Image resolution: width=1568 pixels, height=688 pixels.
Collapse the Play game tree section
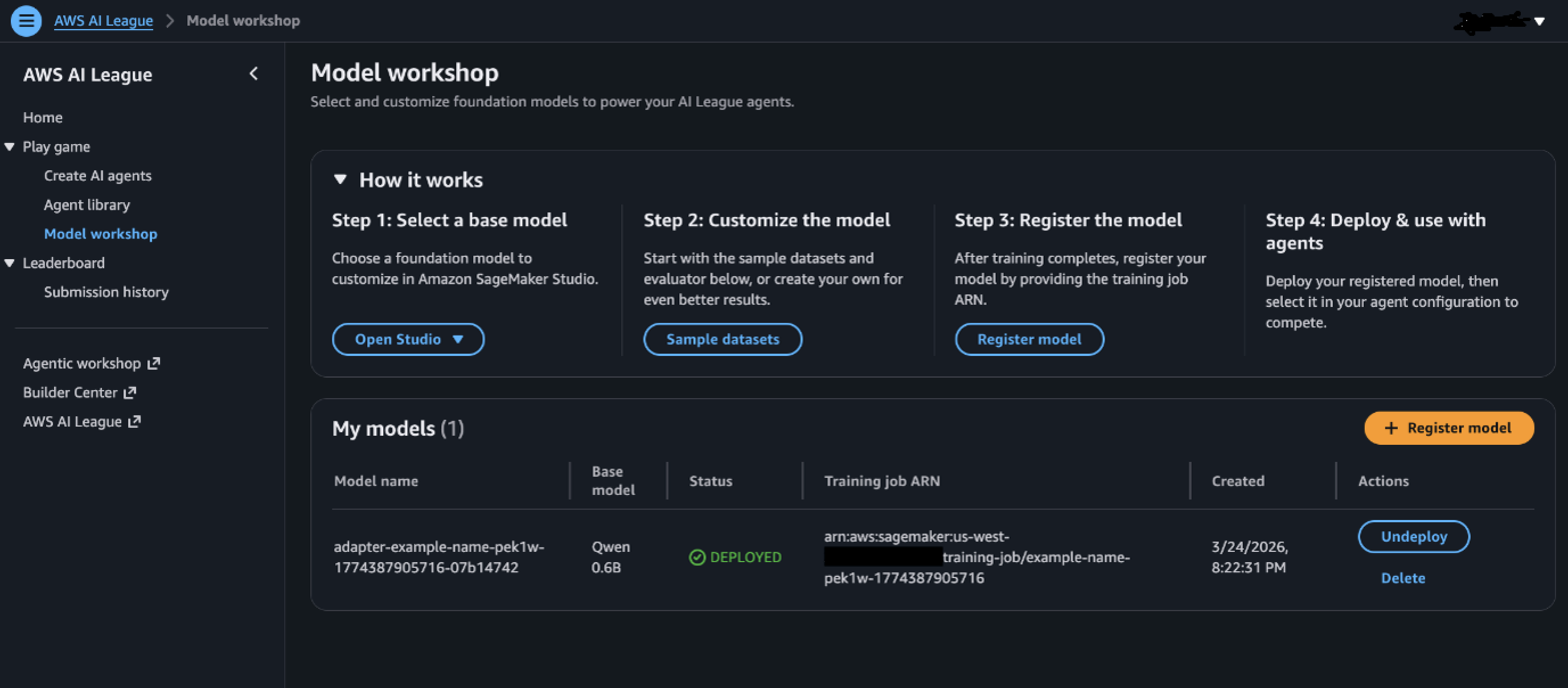click(x=10, y=147)
